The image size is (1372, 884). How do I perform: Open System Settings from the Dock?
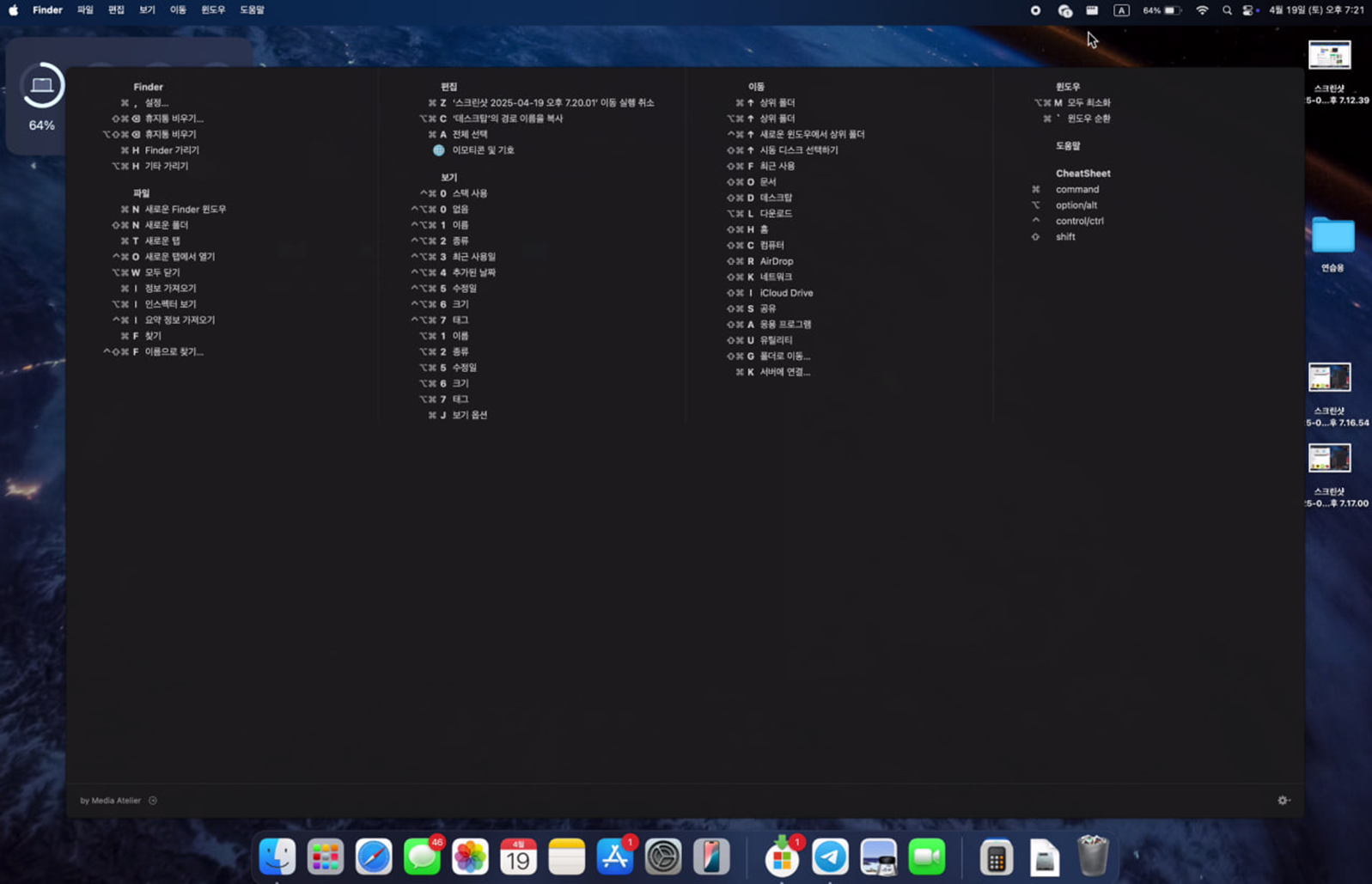pyautogui.click(x=663, y=857)
